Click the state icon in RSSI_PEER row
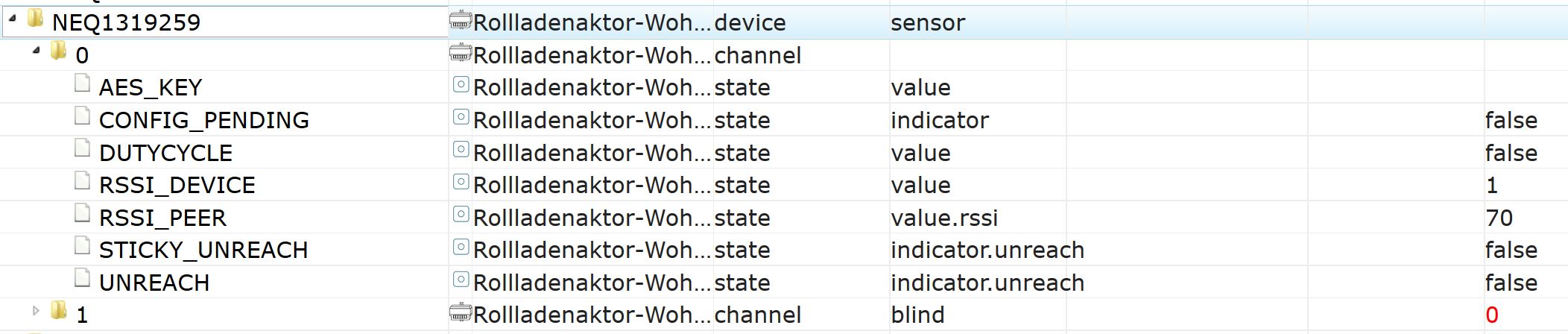 [x=461, y=215]
